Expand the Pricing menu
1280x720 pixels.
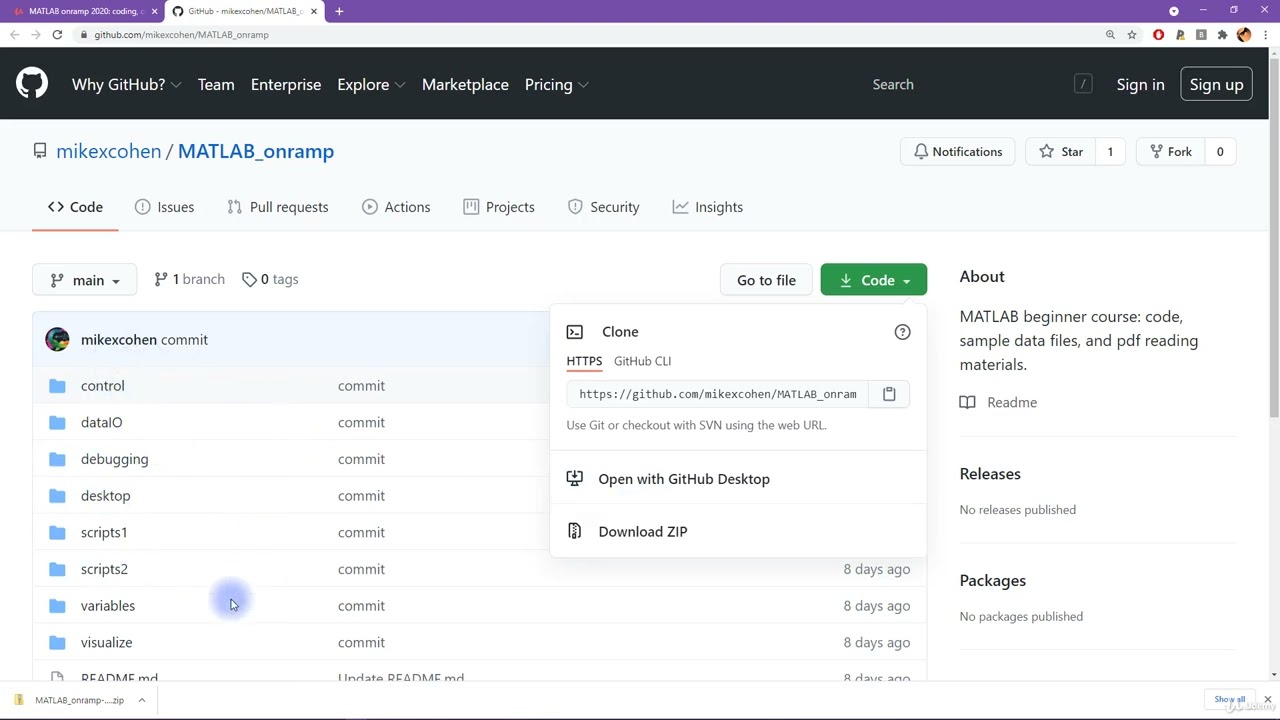coord(556,85)
